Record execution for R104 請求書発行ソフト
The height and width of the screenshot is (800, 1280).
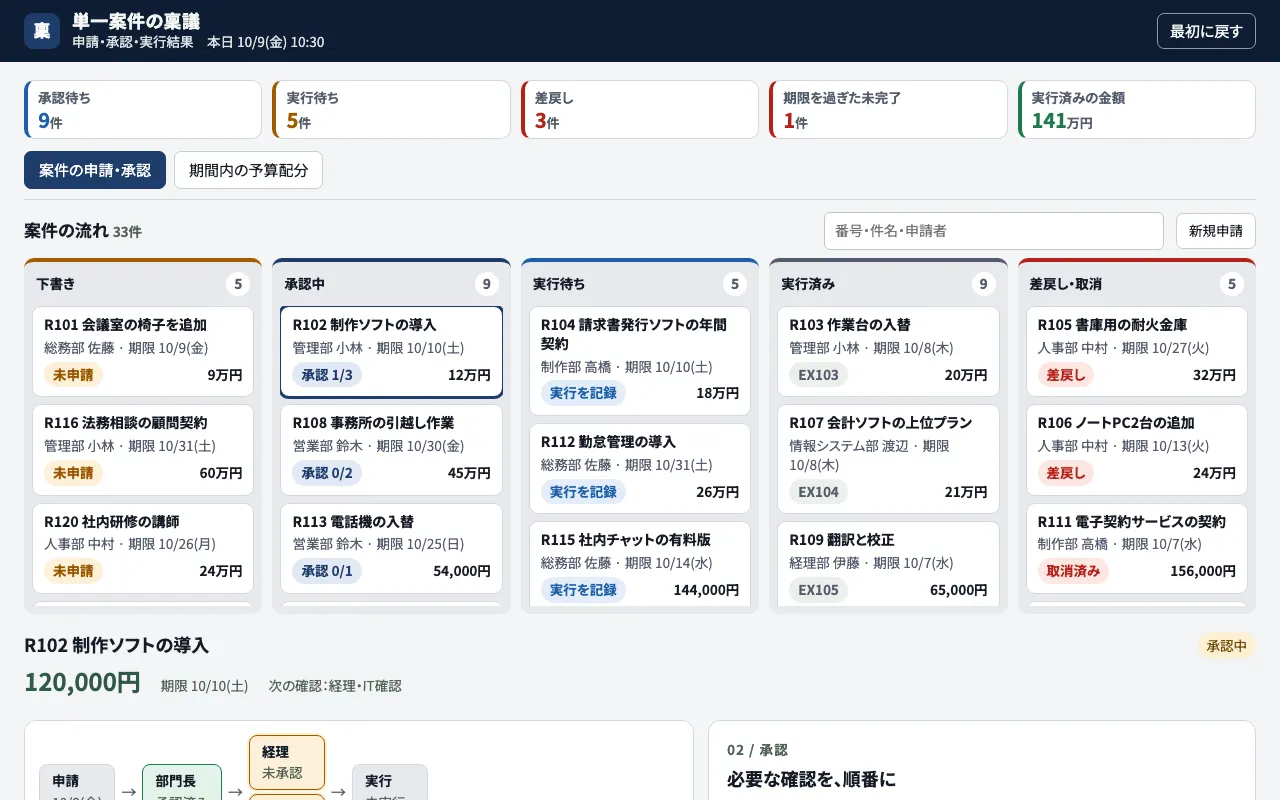(583, 393)
